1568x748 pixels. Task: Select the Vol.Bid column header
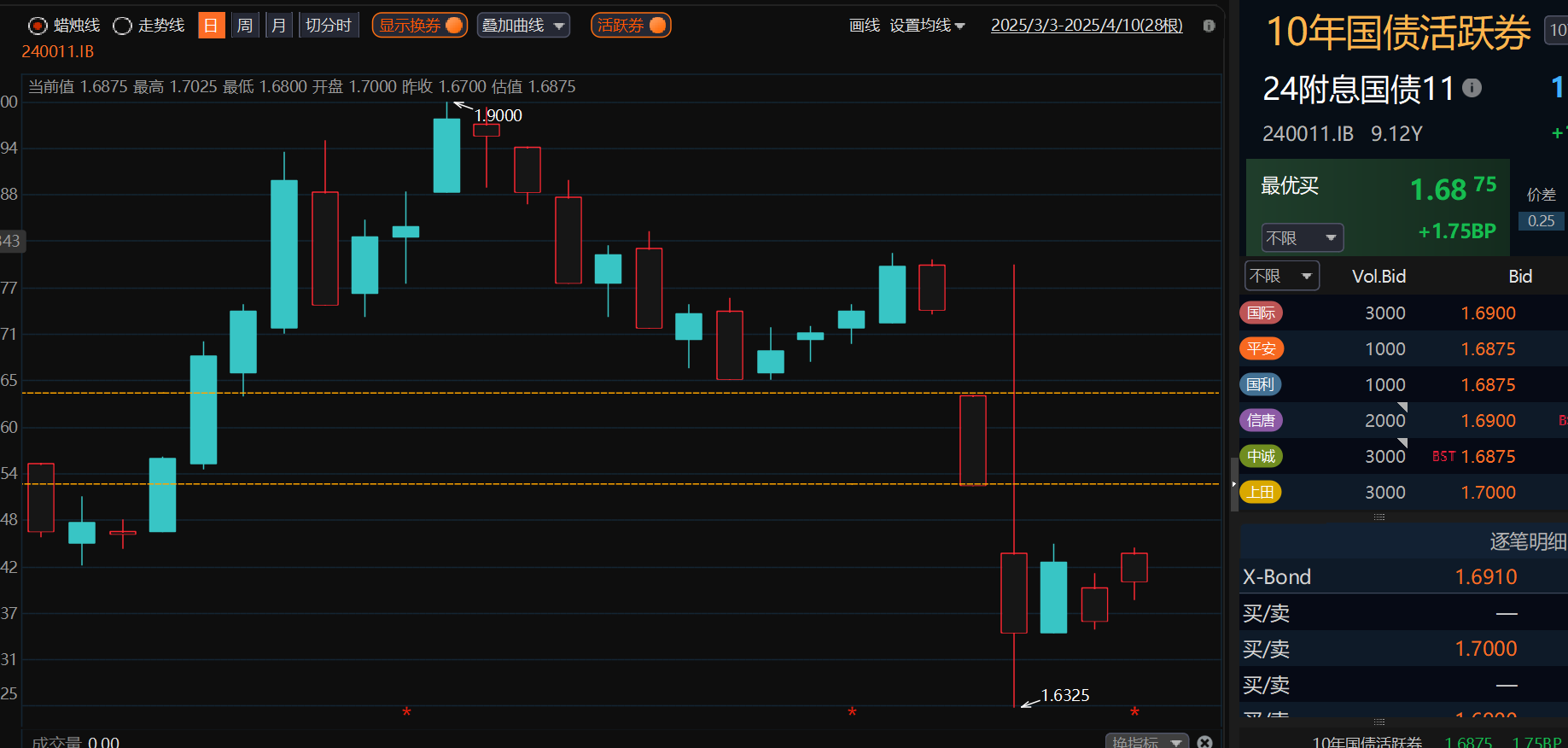click(1379, 277)
